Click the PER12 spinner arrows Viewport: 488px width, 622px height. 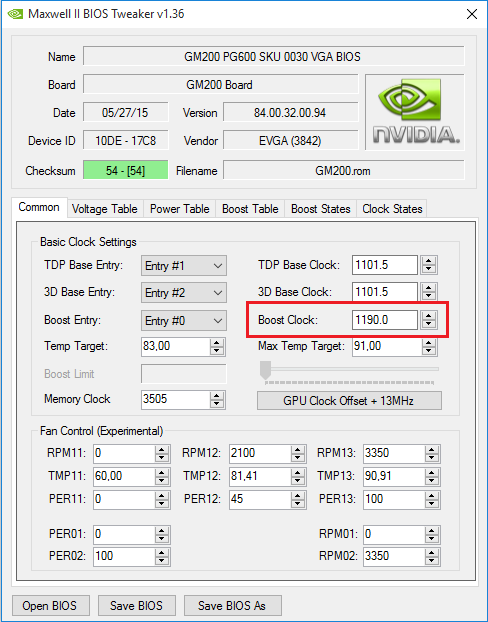tap(298, 499)
